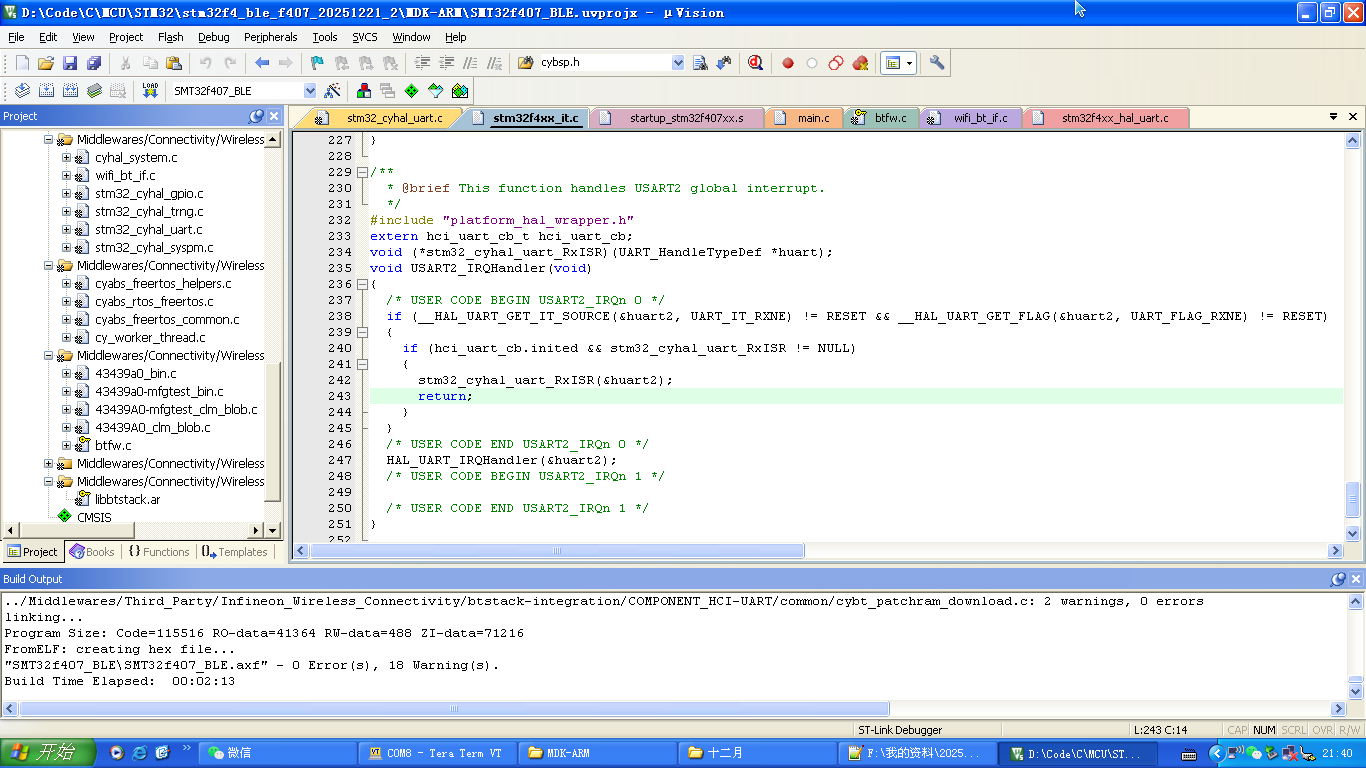Click the Configuration wrench icon

(937, 63)
